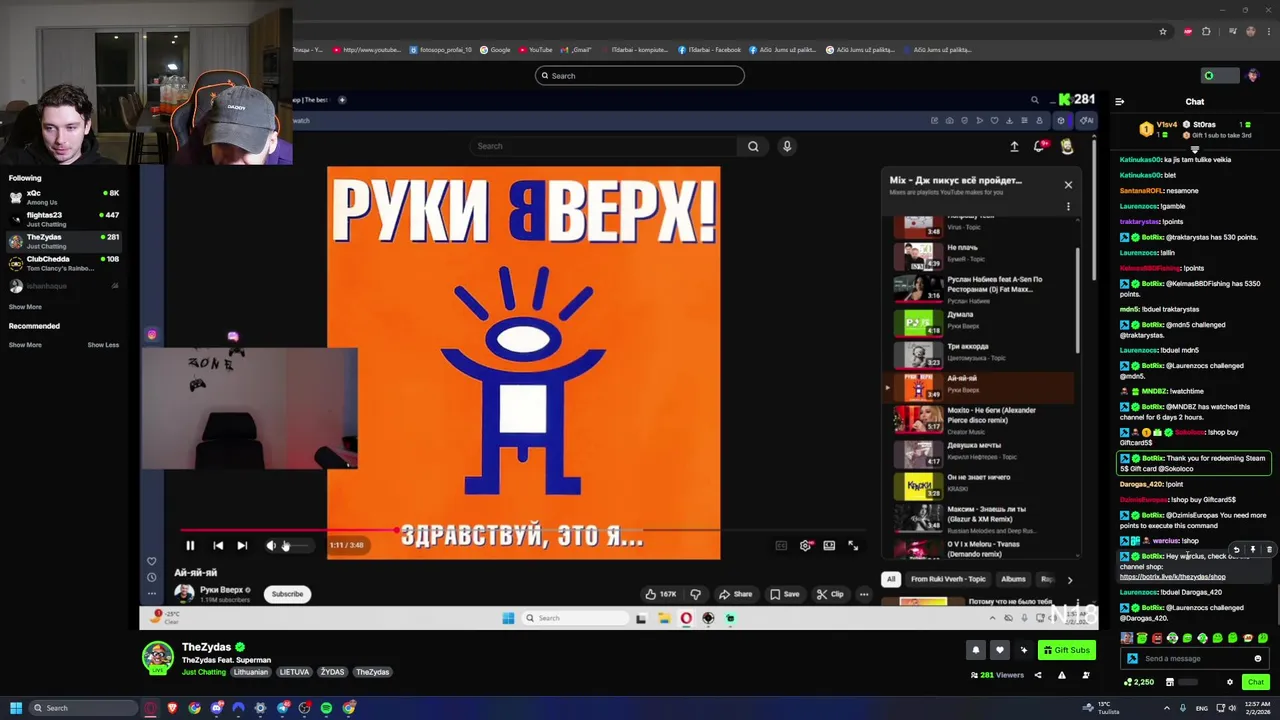Open ClubChedda channel in Following list

tap(64, 263)
